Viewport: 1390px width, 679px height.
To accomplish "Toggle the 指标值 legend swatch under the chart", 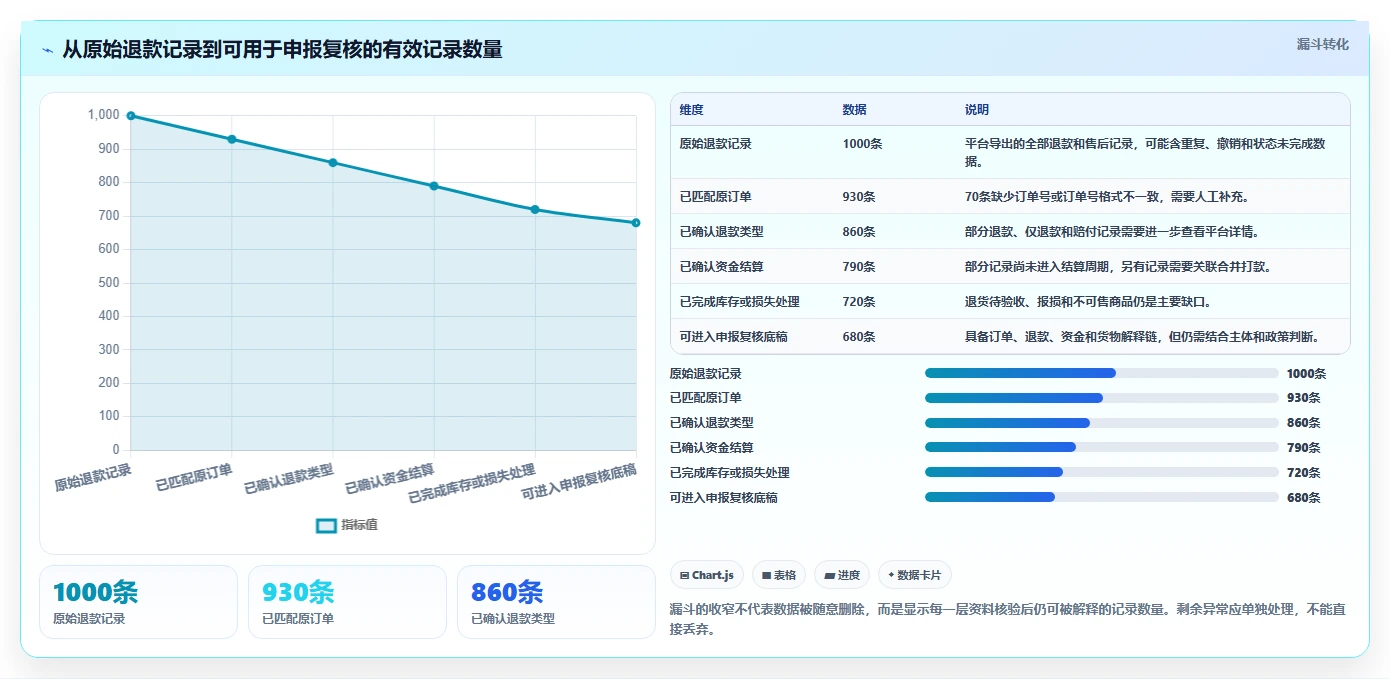I will (x=327, y=525).
